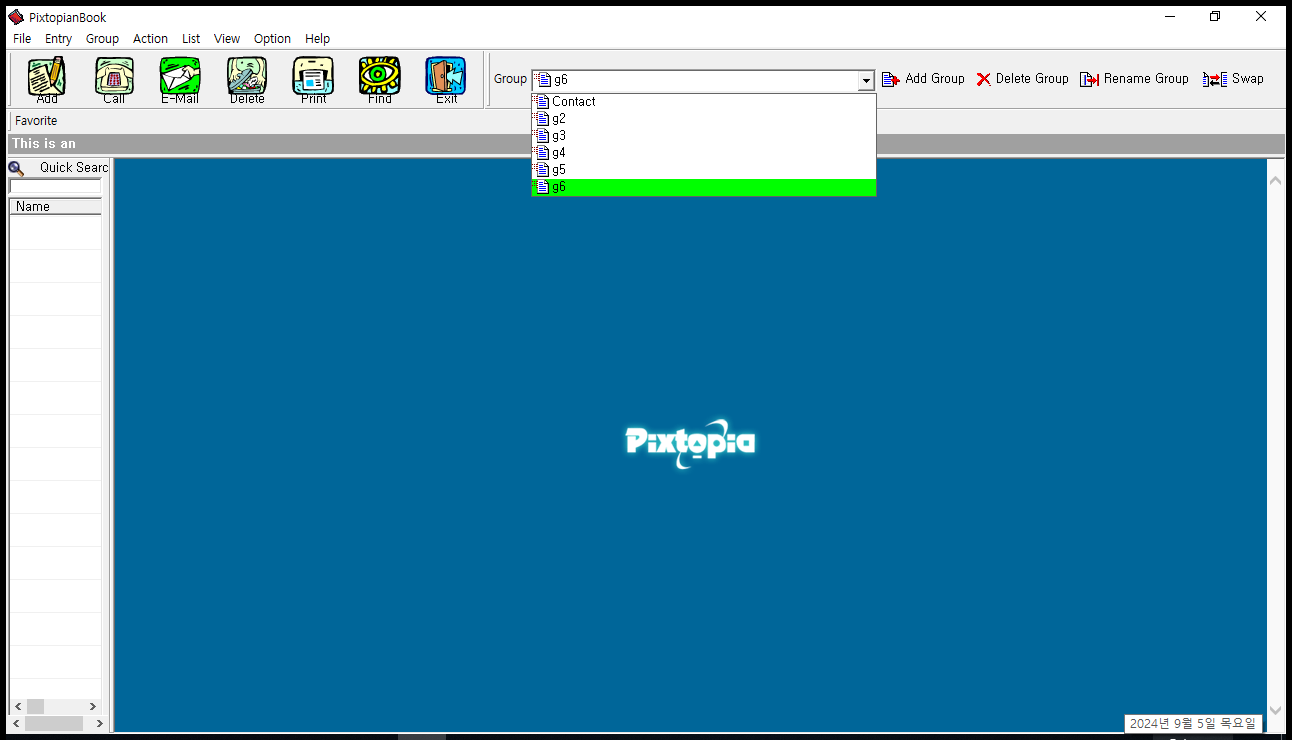Click the main panel's scroll-up arrow
The image size is (1292, 740).
pos(1275,180)
